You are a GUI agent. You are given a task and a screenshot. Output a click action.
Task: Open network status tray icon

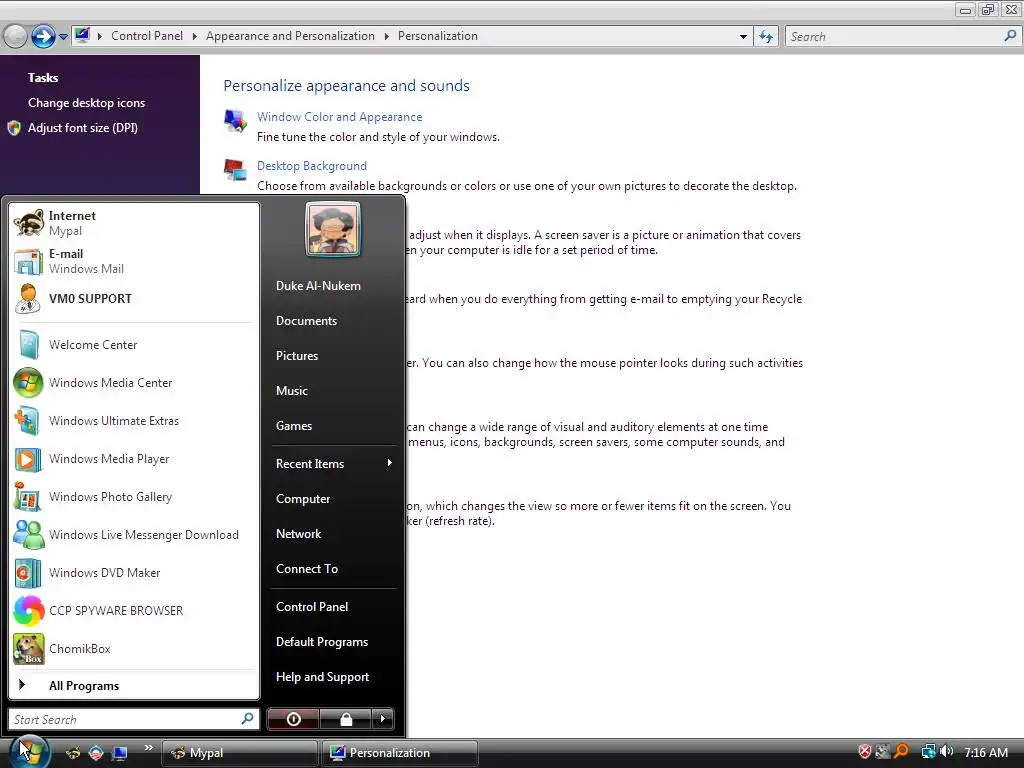[x=928, y=752]
